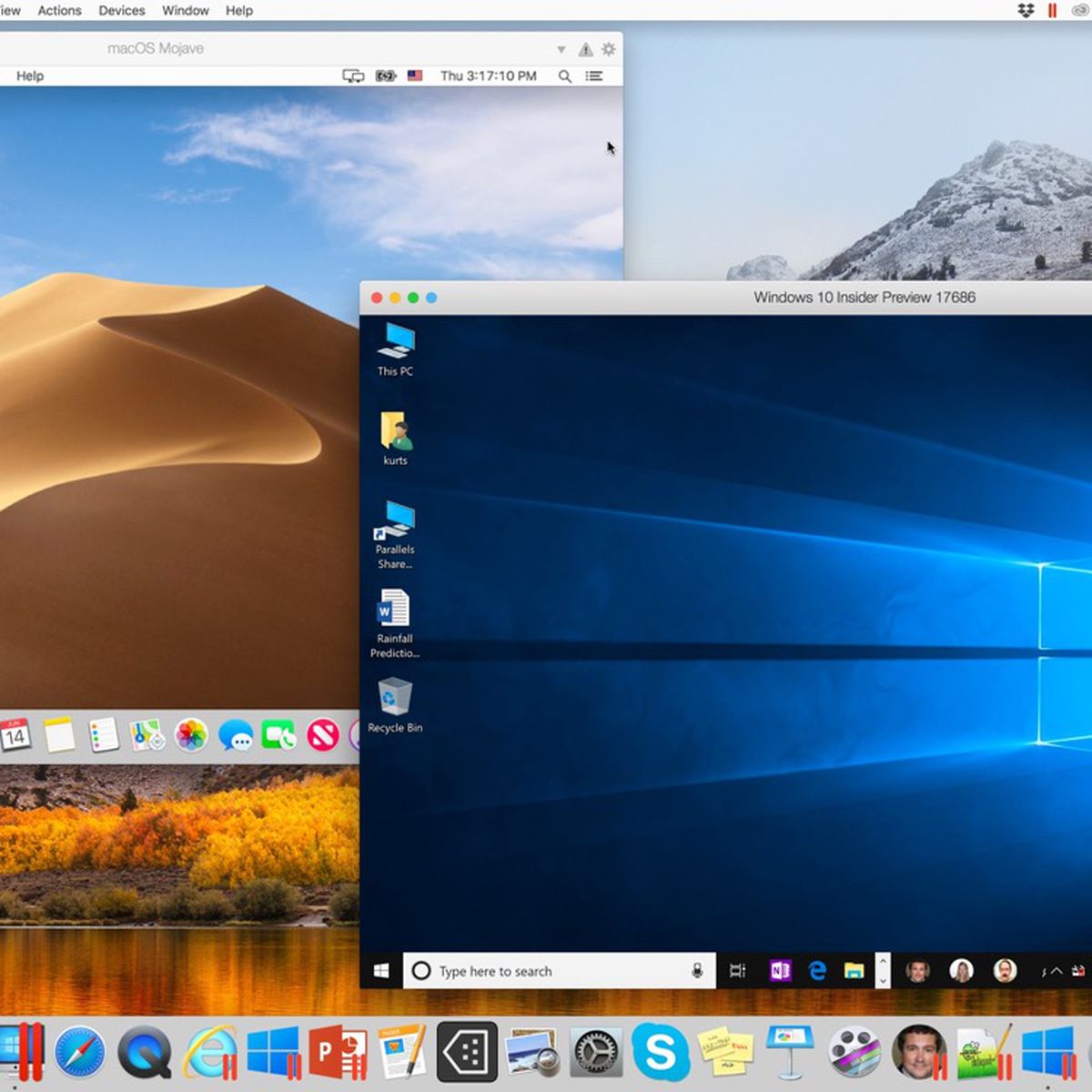Open Photos in the Mojave dock

click(x=191, y=735)
